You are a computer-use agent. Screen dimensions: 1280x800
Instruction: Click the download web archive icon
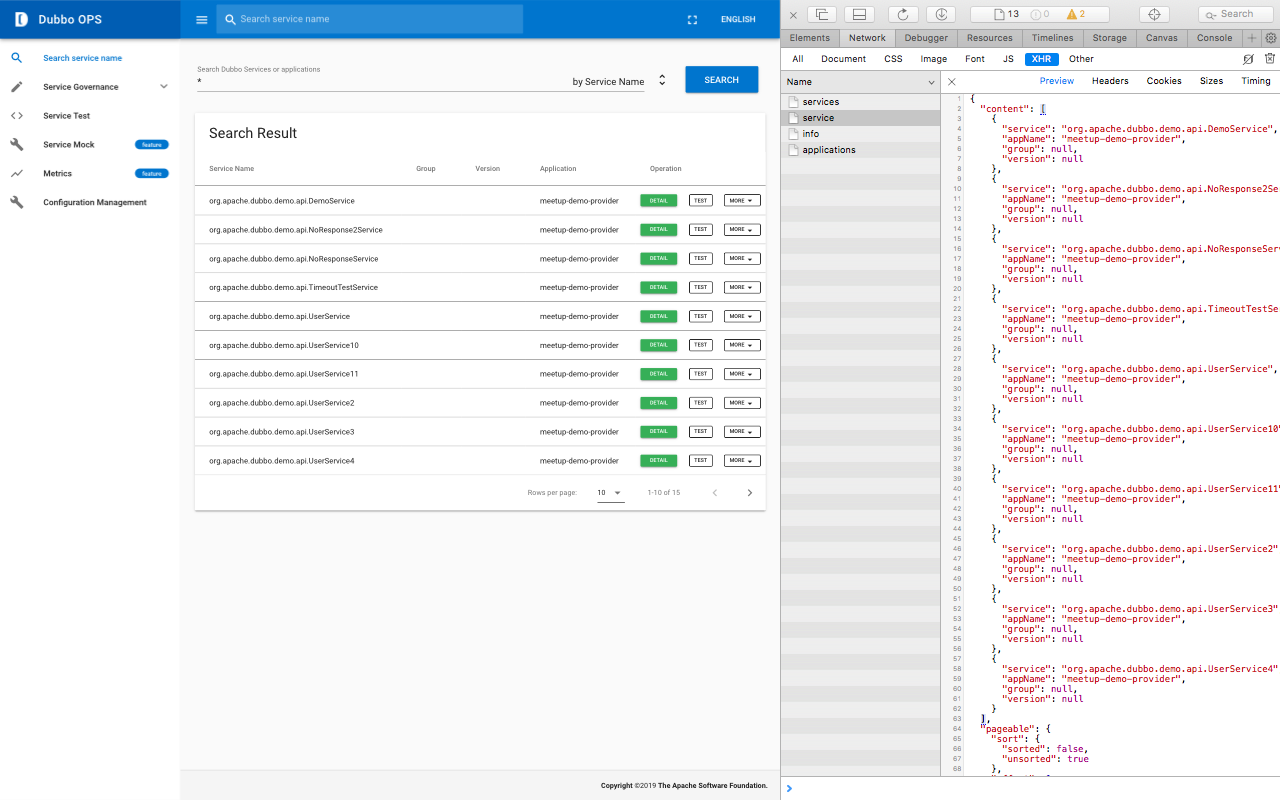click(x=941, y=14)
